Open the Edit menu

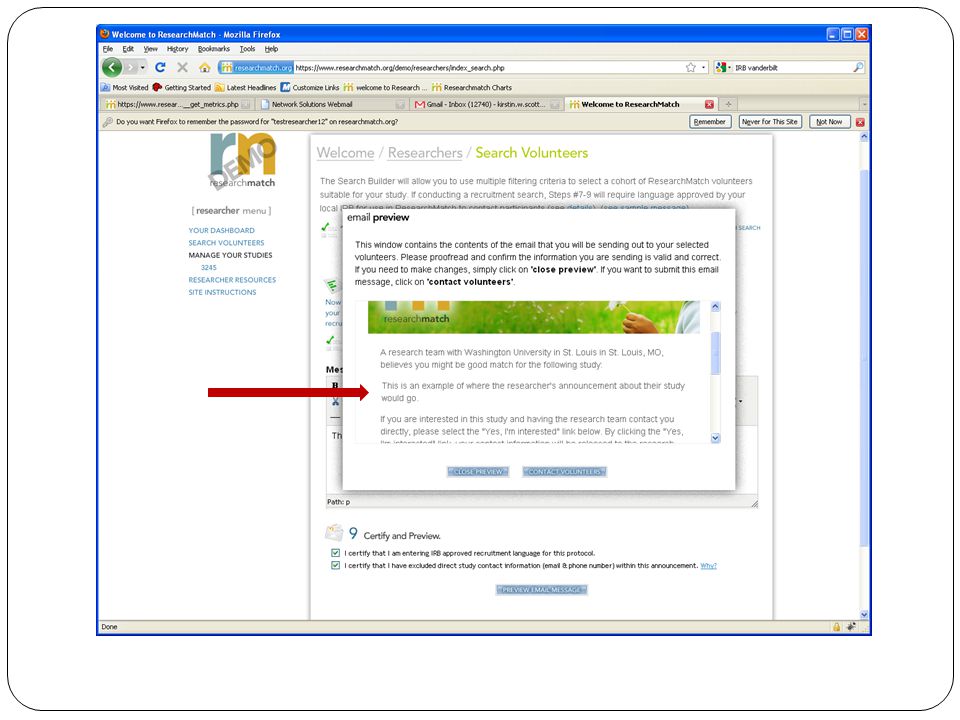coord(128,49)
